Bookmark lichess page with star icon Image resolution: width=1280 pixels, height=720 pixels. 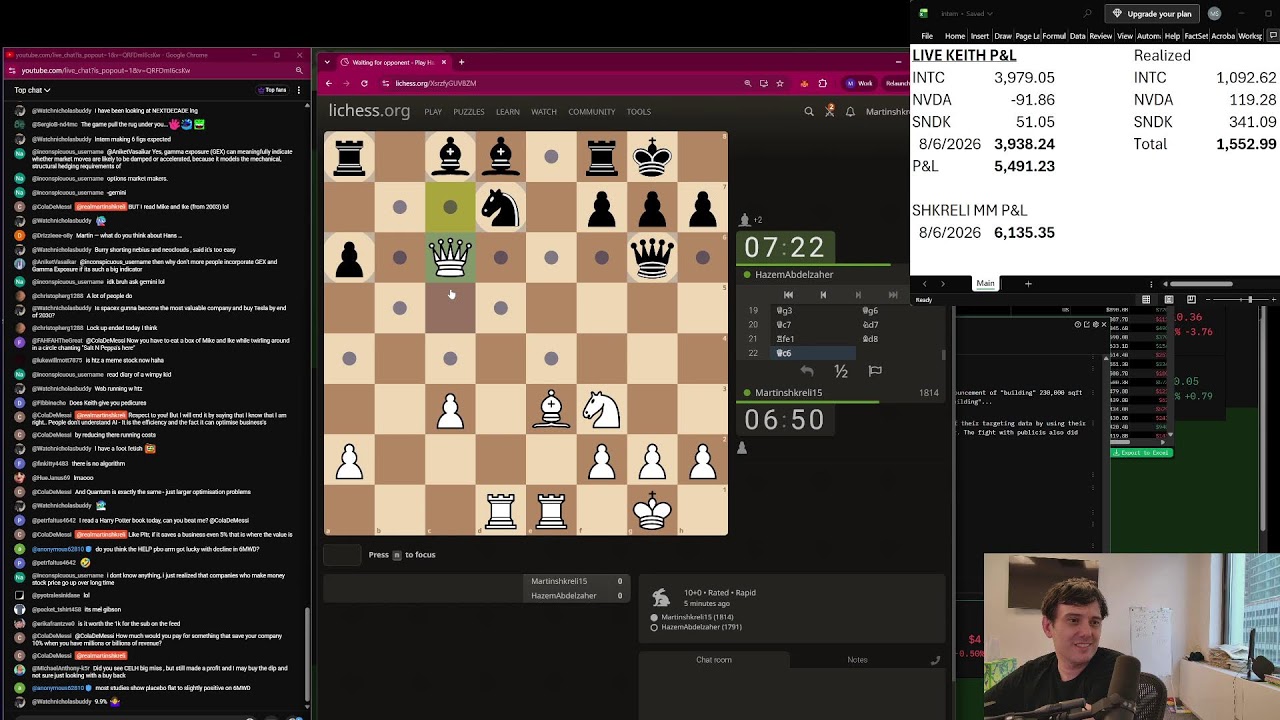pos(780,83)
